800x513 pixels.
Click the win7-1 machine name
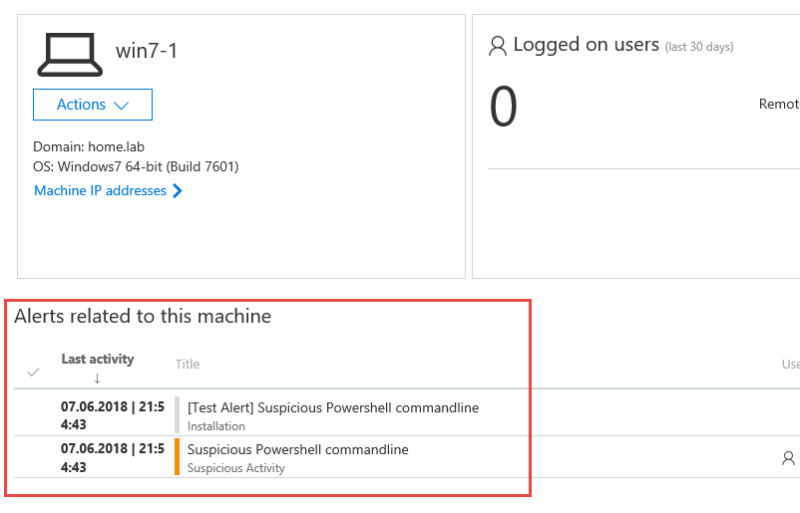coord(146,51)
